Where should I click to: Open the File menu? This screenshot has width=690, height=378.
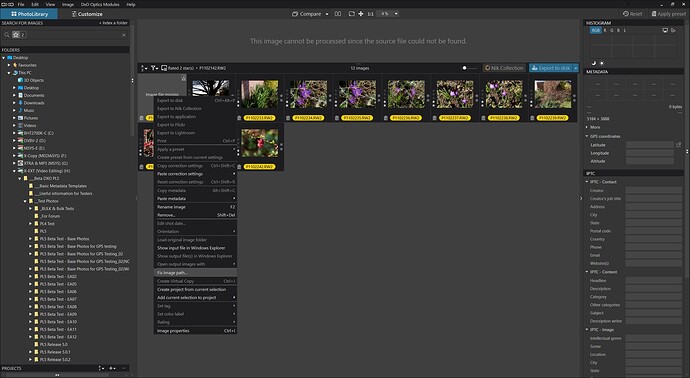tap(21, 4)
